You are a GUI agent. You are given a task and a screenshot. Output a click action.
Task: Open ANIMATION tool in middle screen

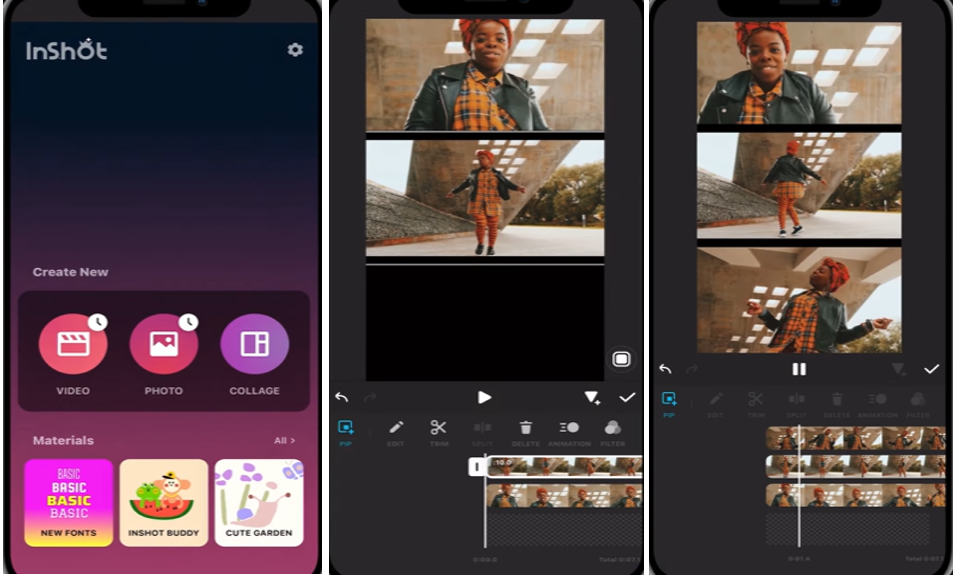(x=569, y=433)
